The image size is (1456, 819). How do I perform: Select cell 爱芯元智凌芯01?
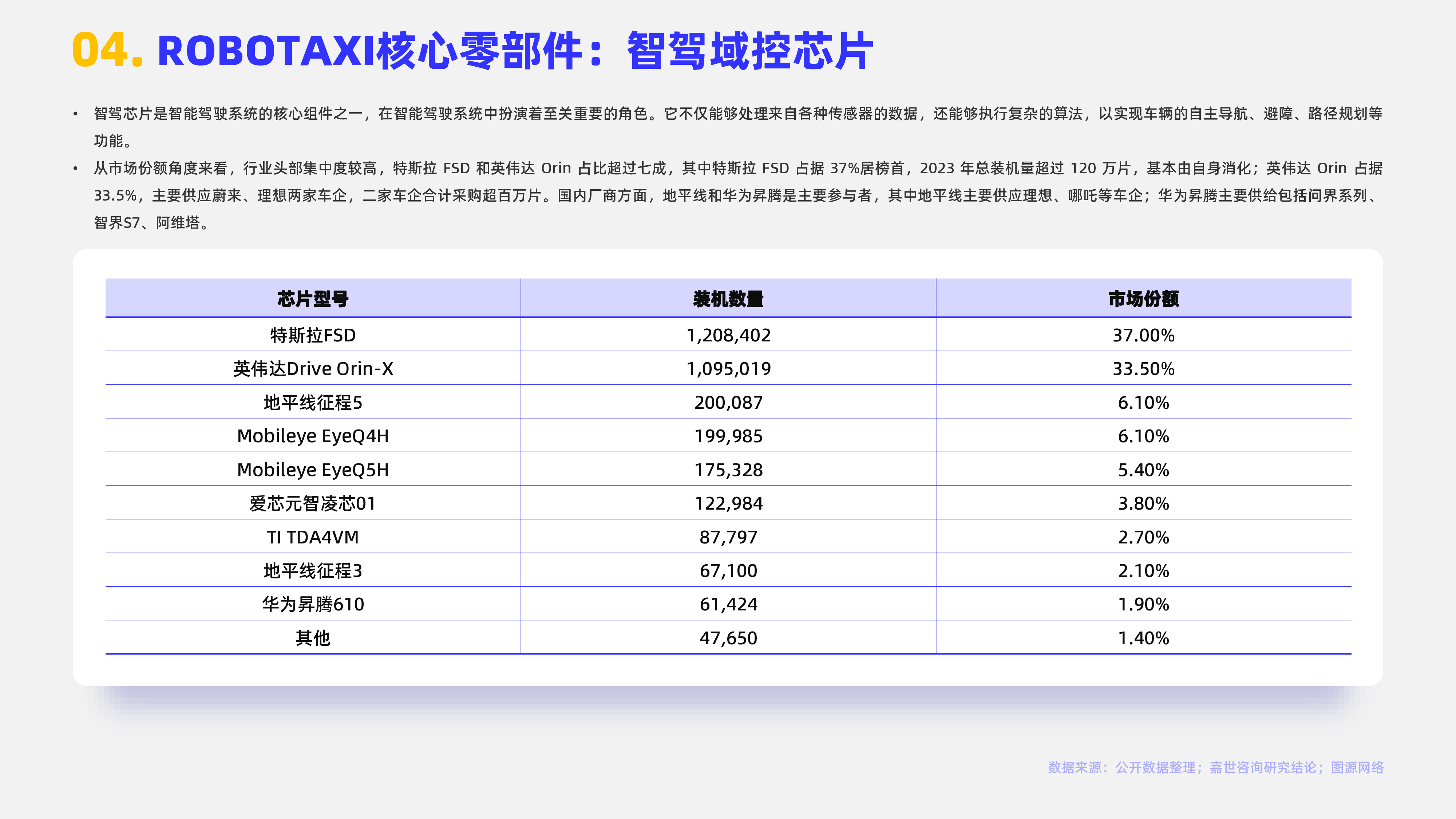(313, 503)
